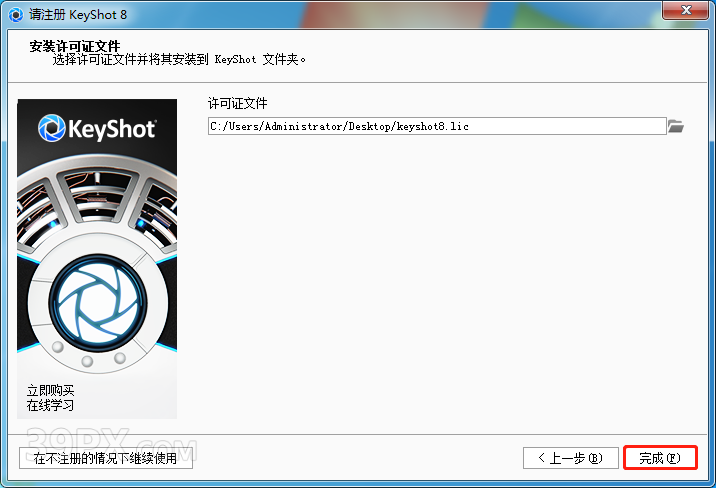Screen dimensions: 716x488
Task: Click the KeyShot icon in the title bar
Action: pyautogui.click(x=15, y=13)
